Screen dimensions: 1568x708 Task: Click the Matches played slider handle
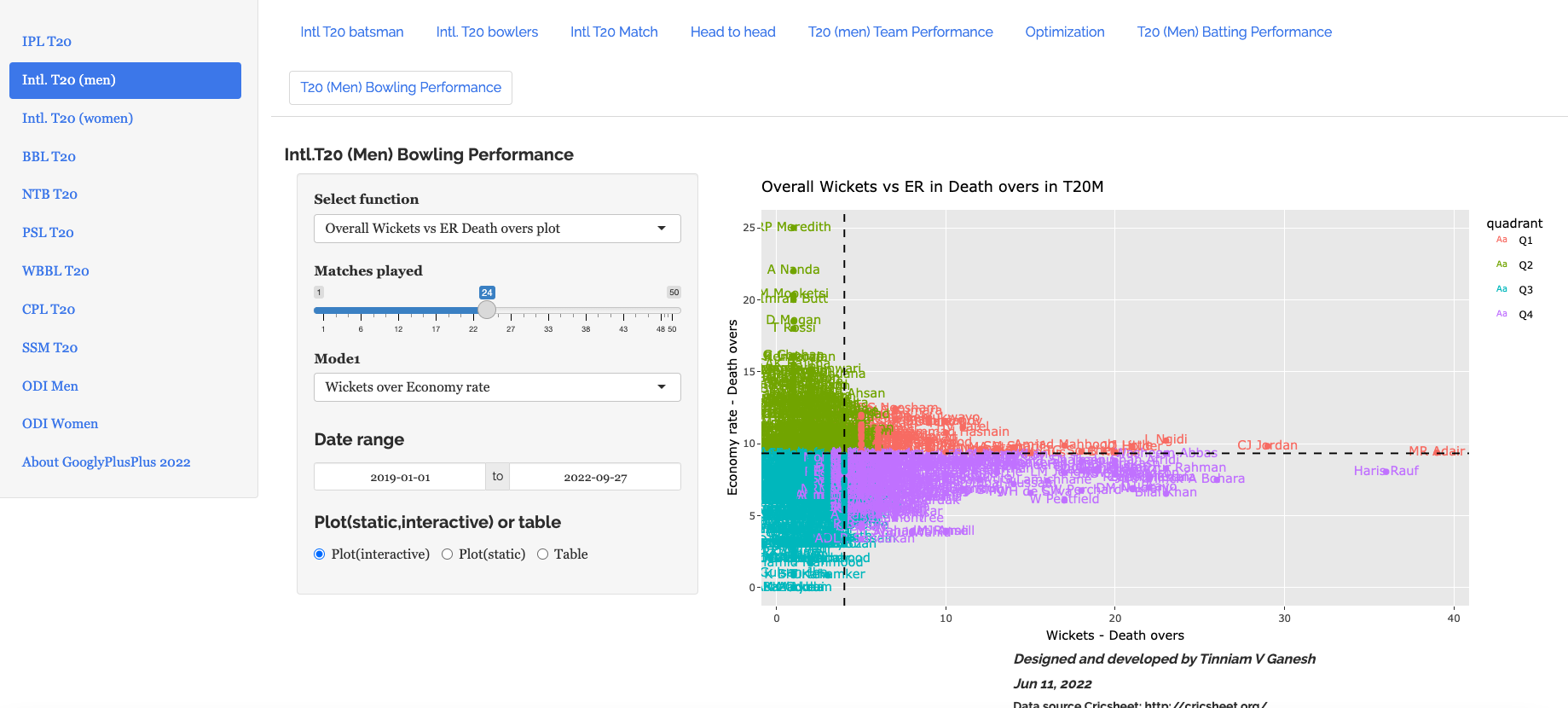(487, 310)
